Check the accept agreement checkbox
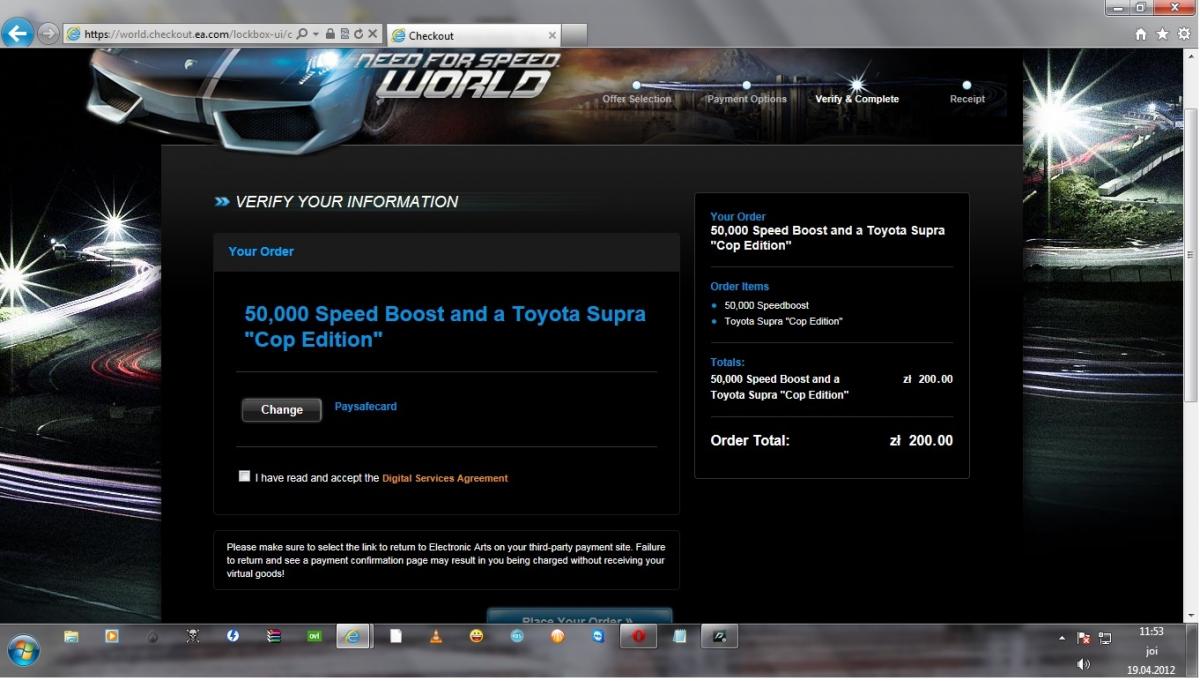1200x681 pixels. (245, 476)
